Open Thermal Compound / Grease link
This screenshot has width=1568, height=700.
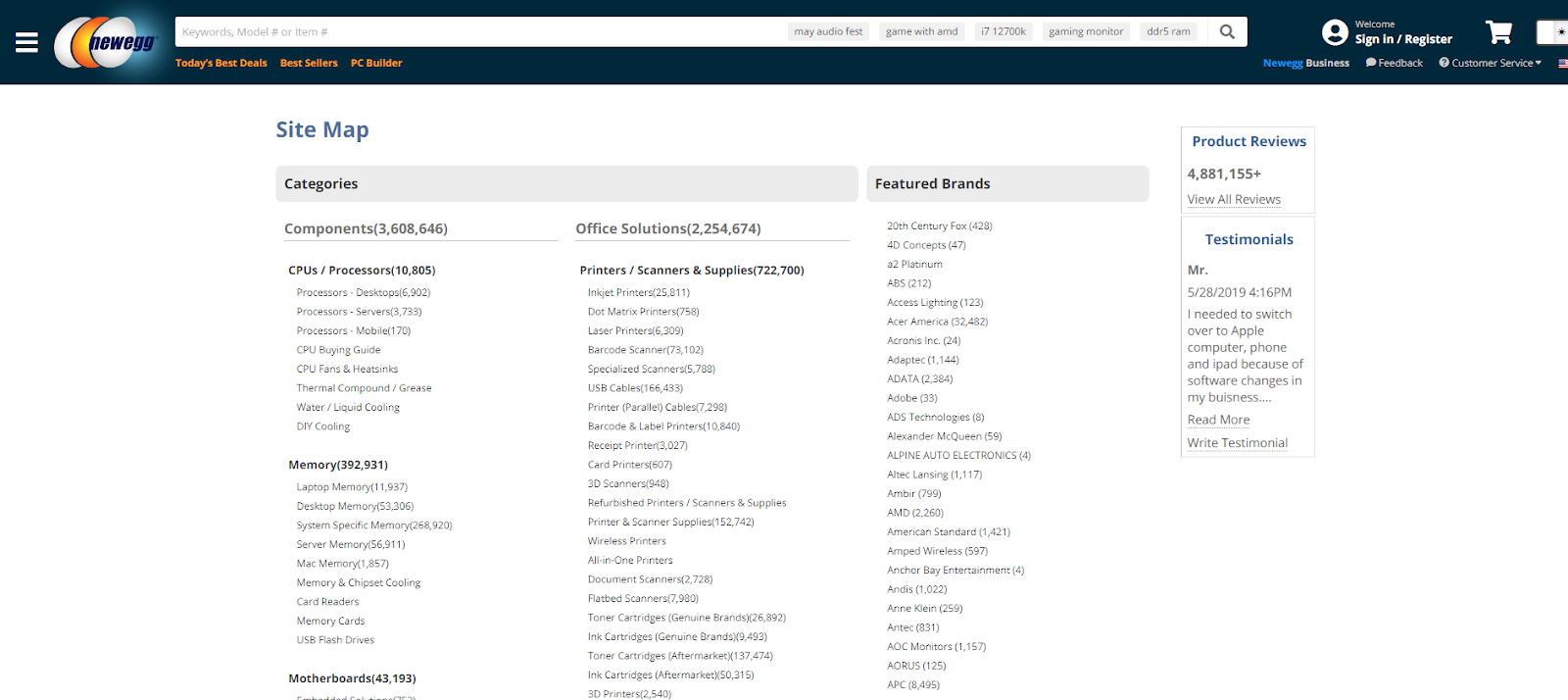tap(365, 388)
